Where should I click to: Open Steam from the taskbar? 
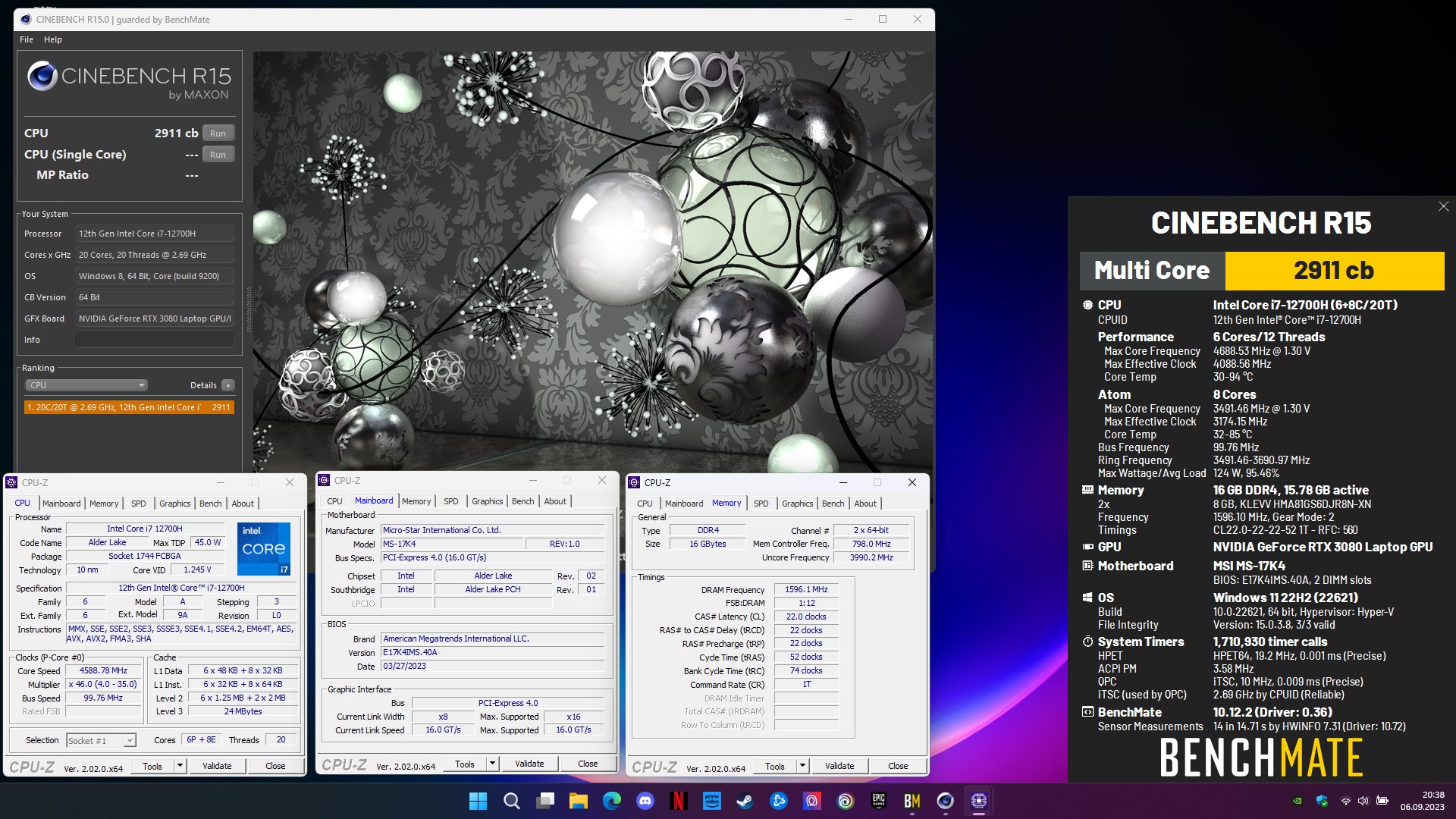[745, 801]
